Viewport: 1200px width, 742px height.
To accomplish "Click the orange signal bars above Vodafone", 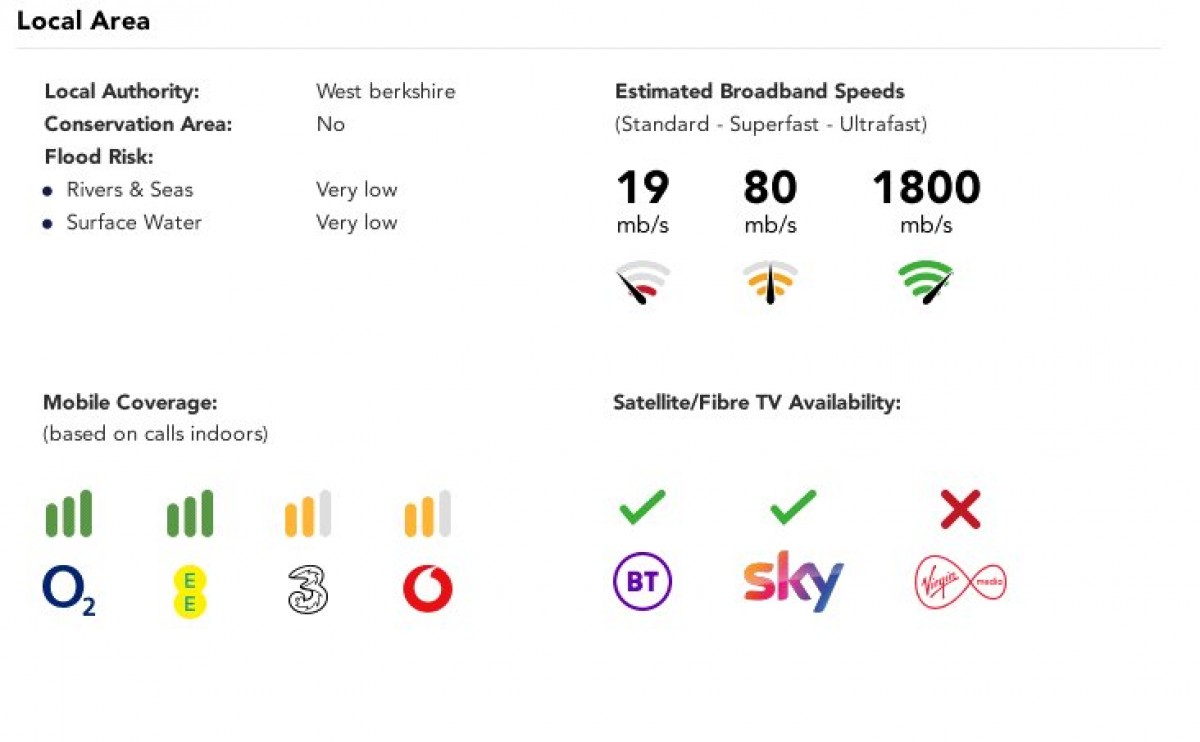I will (x=427, y=514).
